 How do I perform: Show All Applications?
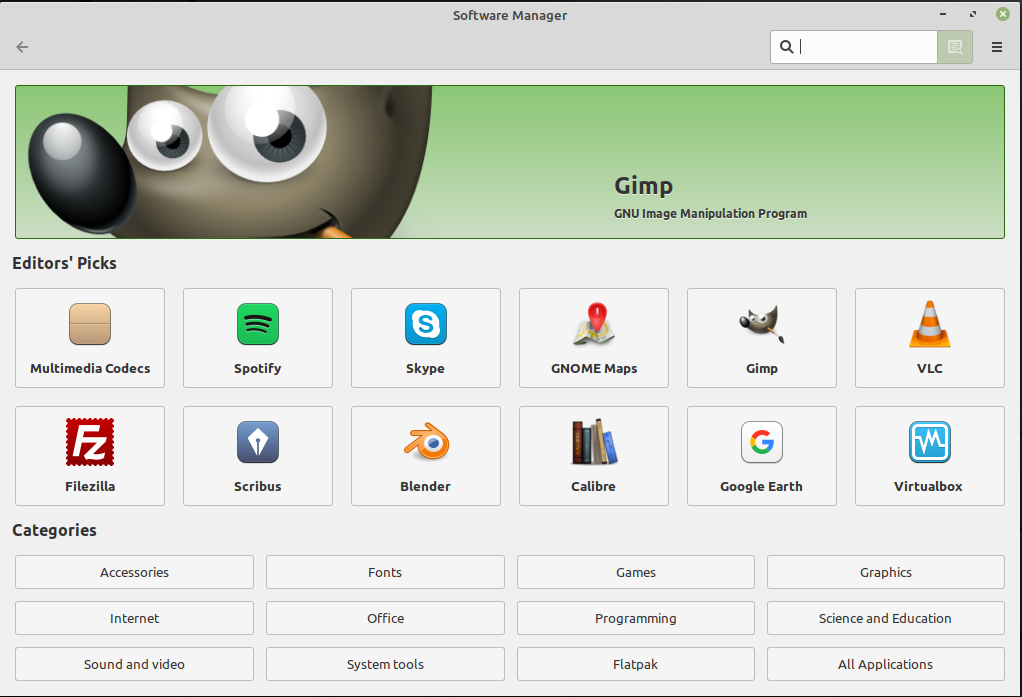885,664
